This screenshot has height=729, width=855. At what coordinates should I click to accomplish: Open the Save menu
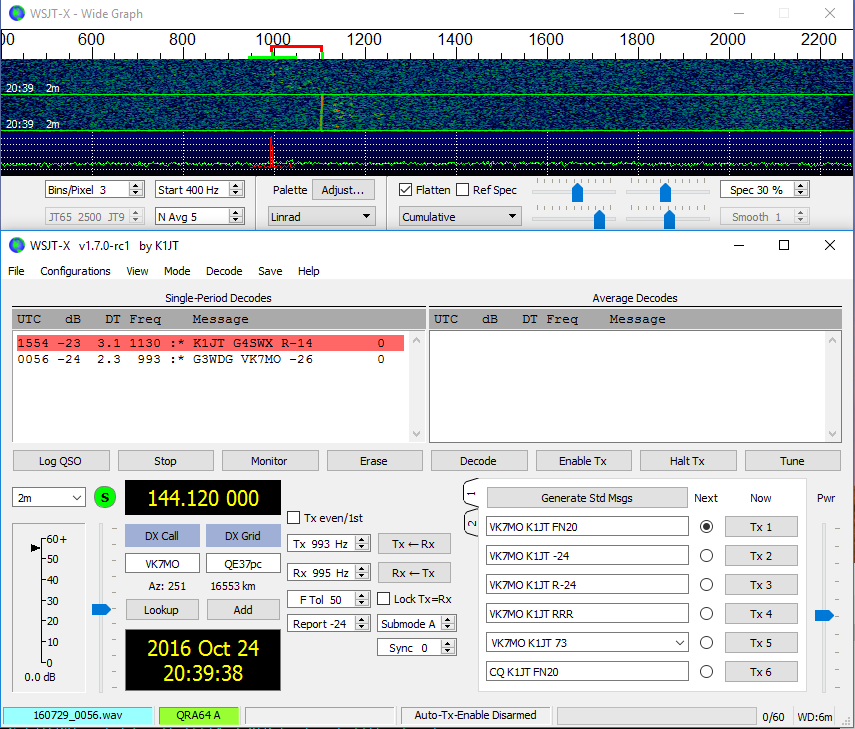[270, 271]
